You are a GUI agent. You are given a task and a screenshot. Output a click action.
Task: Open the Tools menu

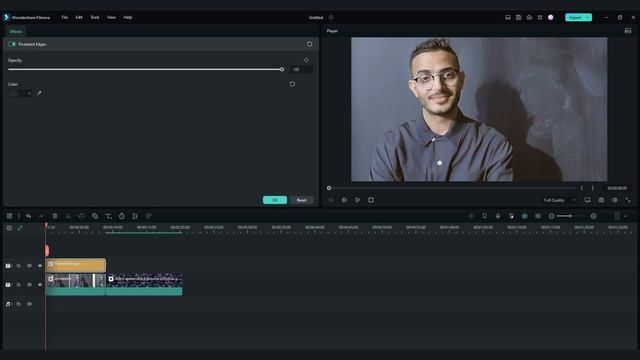tap(95, 18)
